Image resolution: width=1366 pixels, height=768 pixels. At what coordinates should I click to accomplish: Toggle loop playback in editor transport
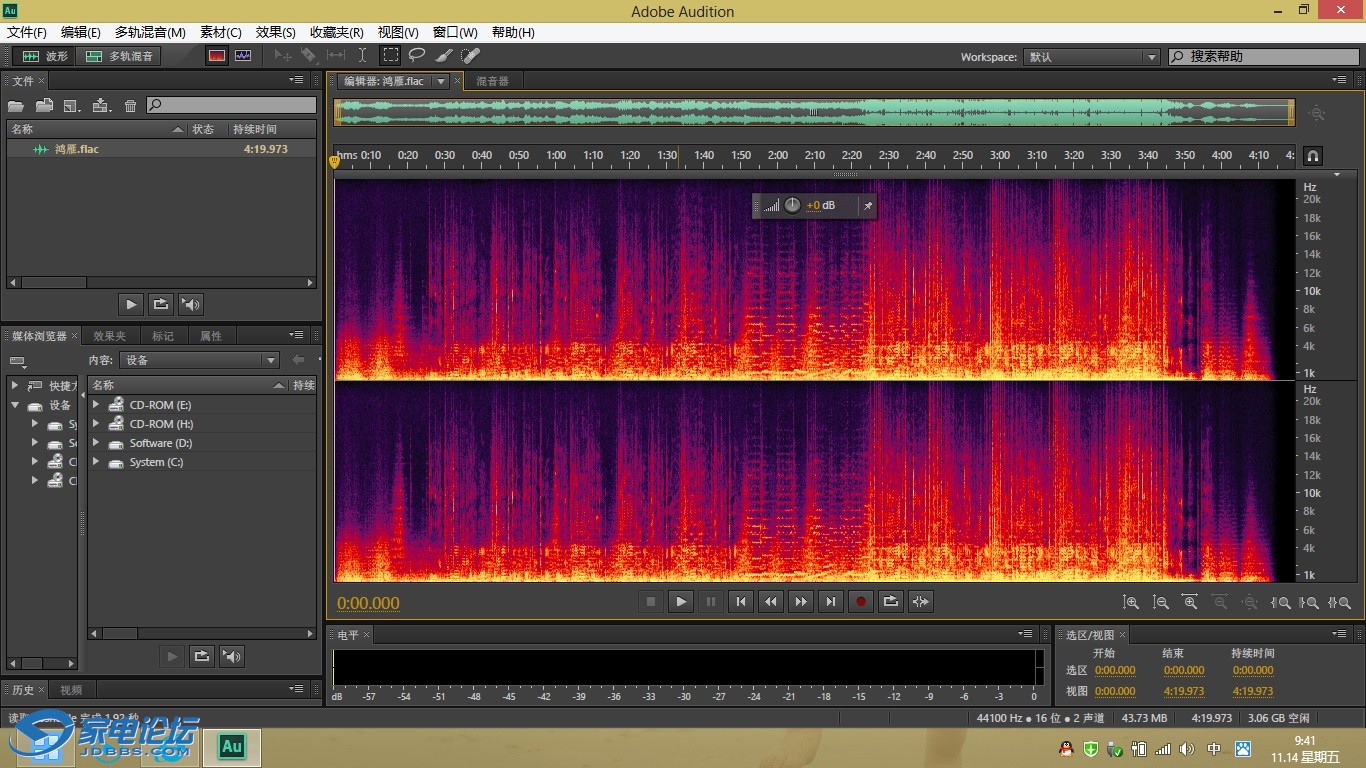[x=891, y=601]
